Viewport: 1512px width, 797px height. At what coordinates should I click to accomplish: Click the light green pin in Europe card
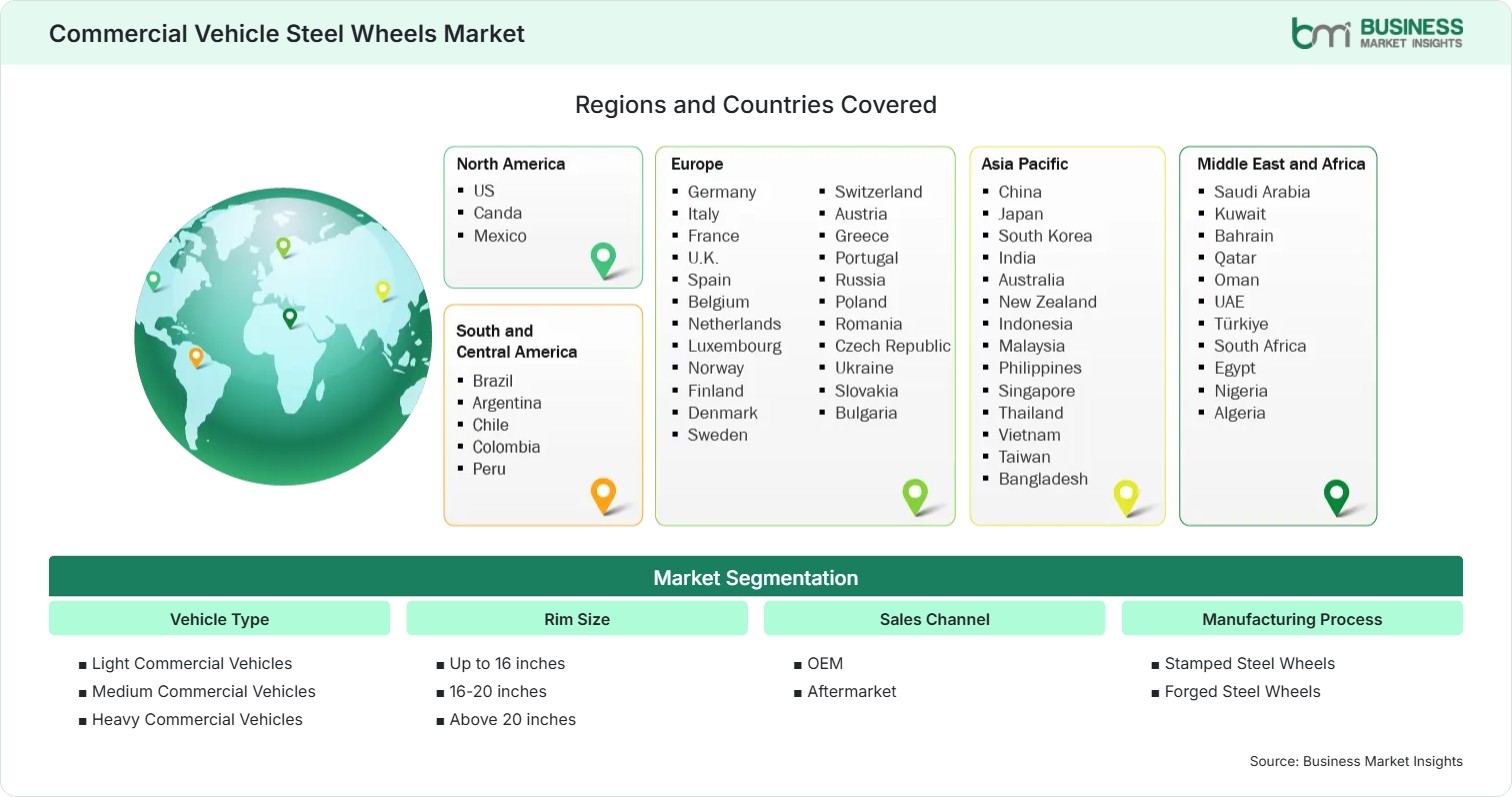click(x=915, y=496)
